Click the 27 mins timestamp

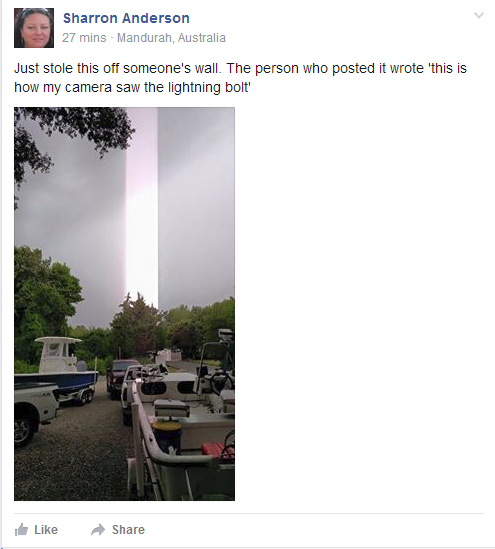(84, 37)
